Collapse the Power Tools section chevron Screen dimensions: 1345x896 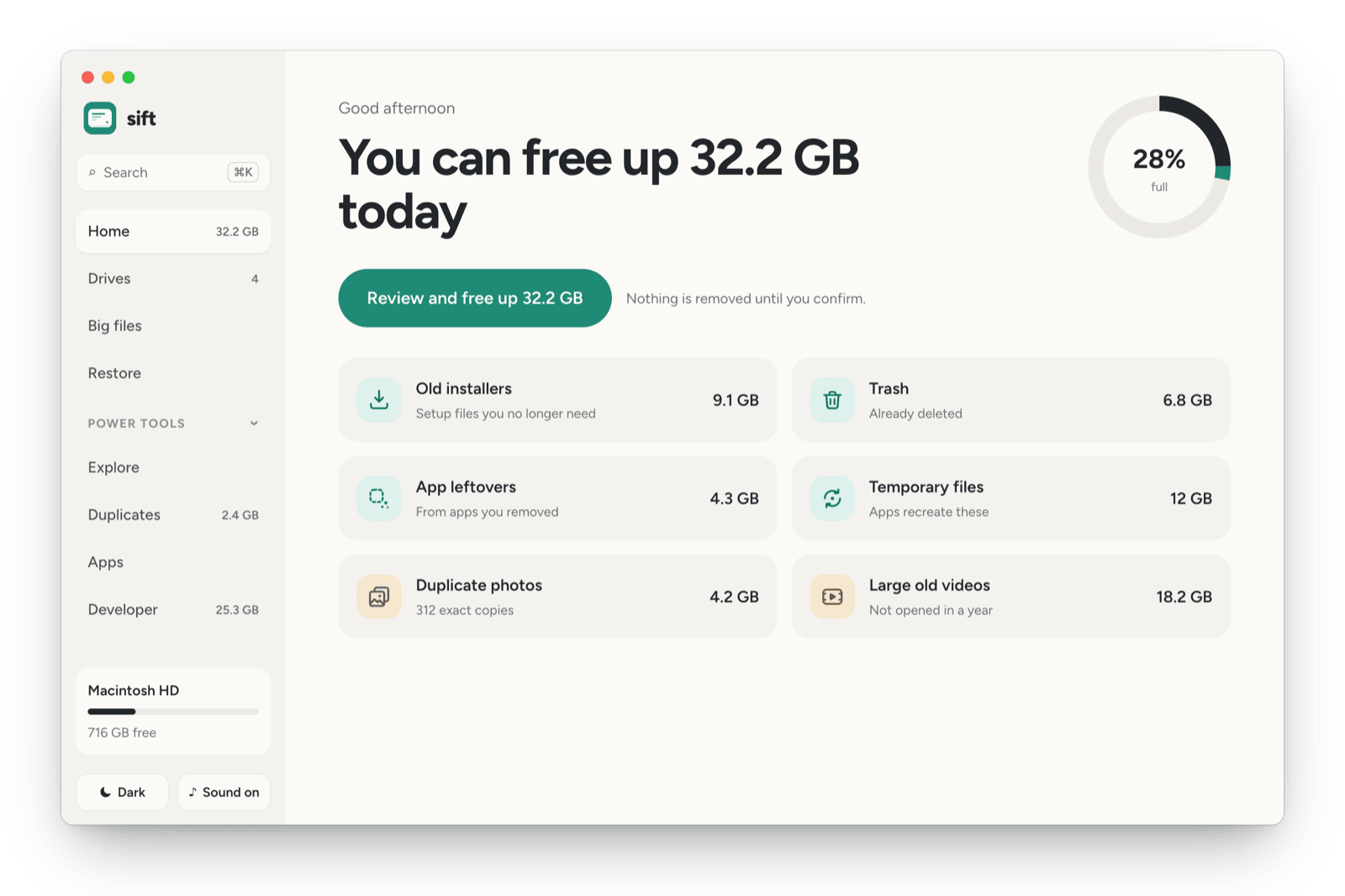tap(254, 424)
